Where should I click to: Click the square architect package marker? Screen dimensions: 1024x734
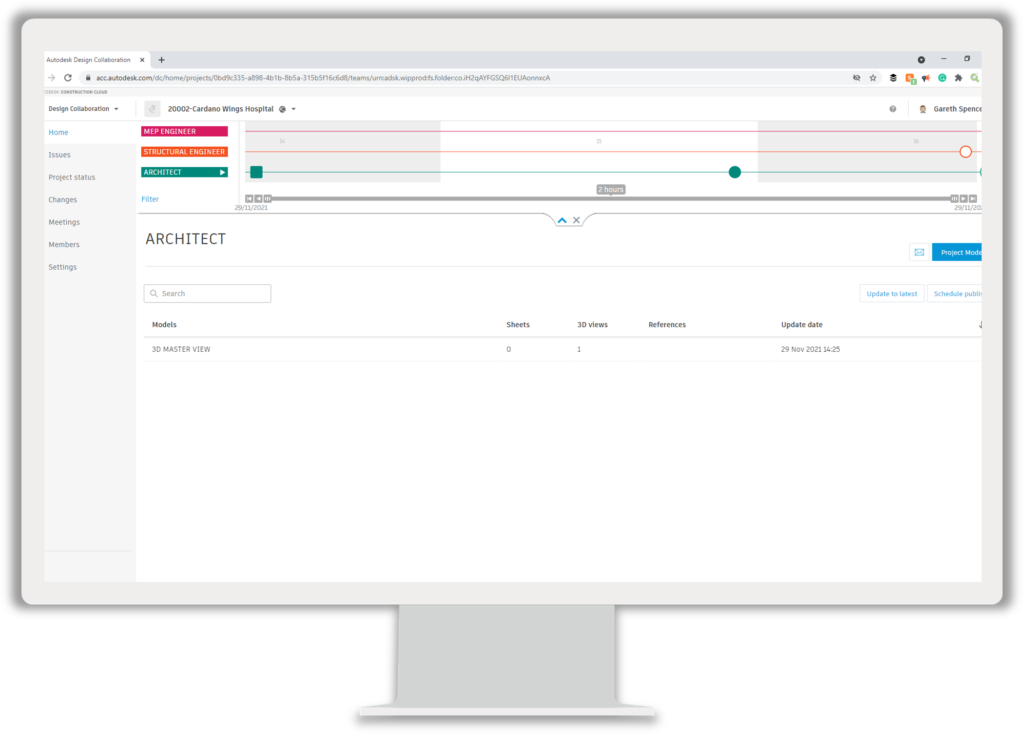257,172
